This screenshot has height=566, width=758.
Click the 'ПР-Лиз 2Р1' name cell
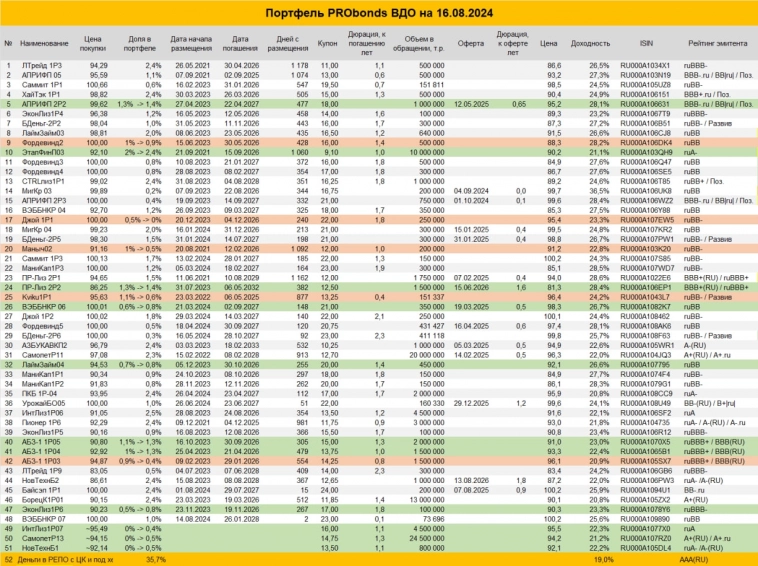click(41, 278)
